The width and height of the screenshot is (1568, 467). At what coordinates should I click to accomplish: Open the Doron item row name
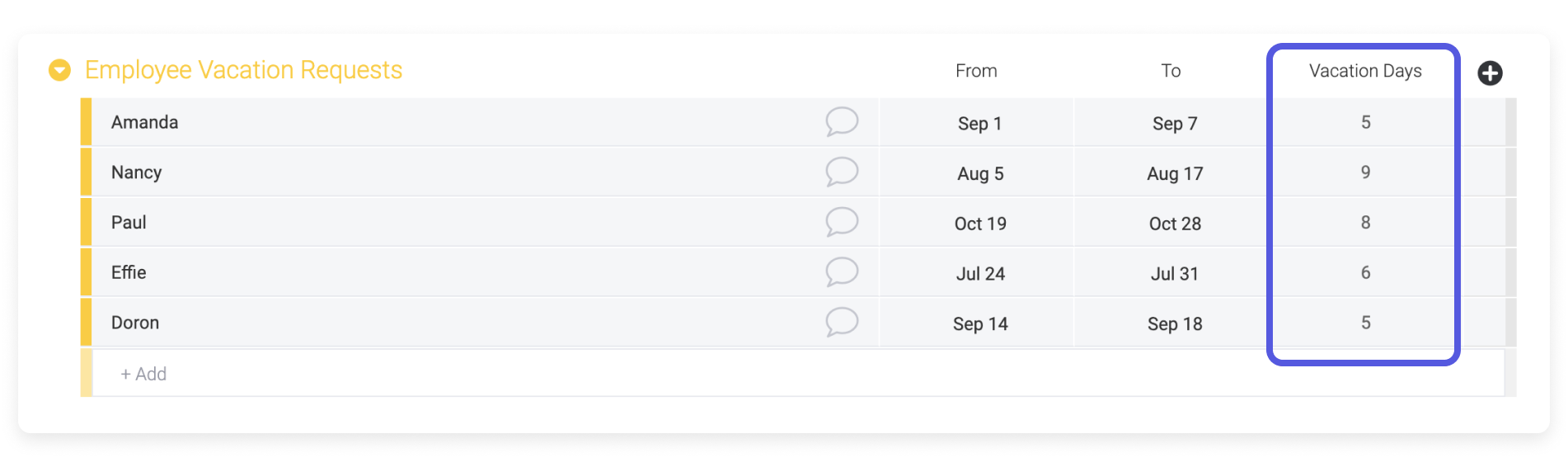[135, 323]
